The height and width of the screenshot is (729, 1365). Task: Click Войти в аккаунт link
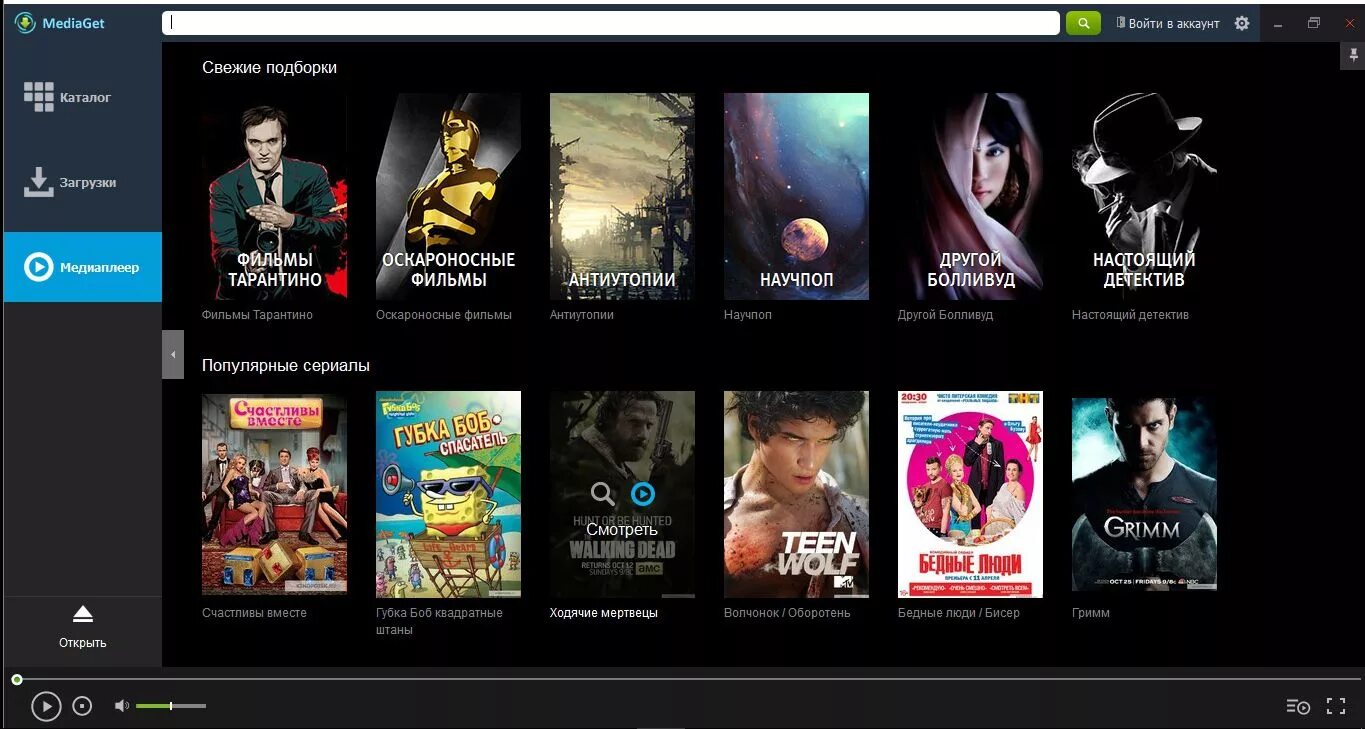pos(1168,23)
